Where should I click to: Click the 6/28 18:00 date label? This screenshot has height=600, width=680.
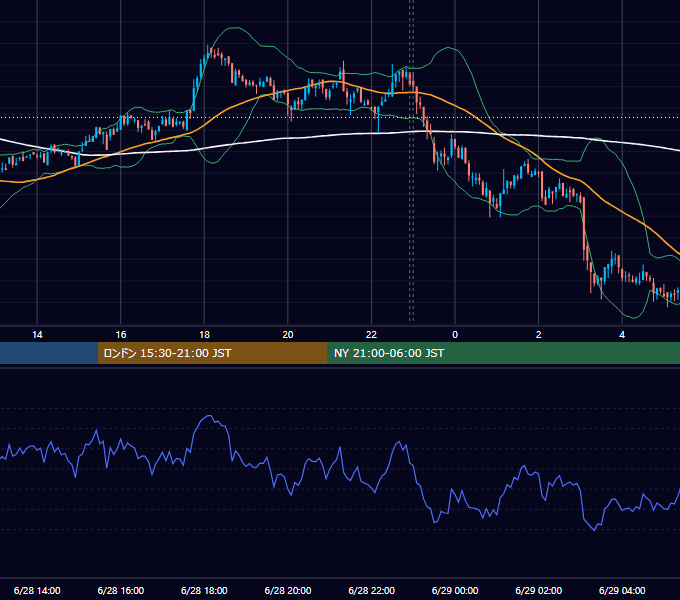tap(204, 590)
